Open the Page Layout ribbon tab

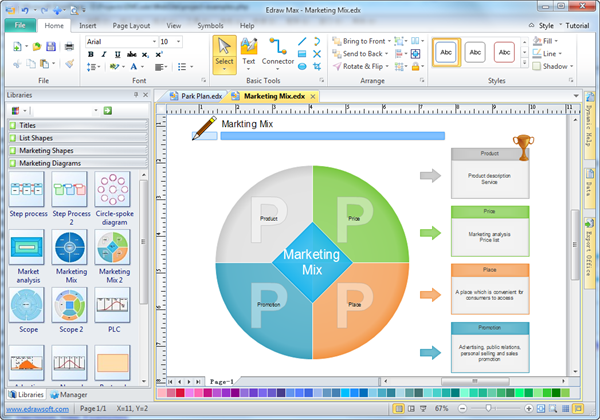(x=133, y=24)
